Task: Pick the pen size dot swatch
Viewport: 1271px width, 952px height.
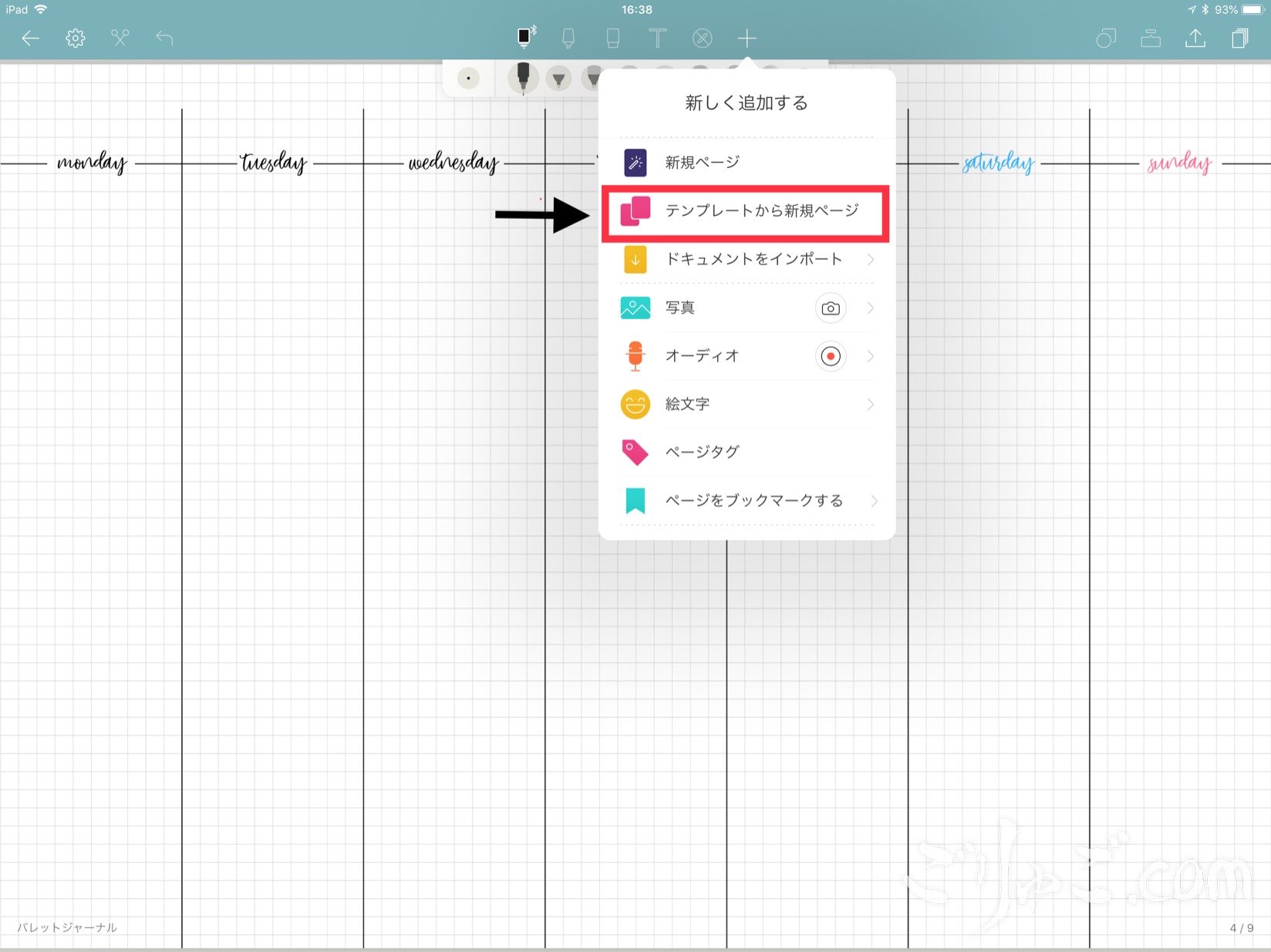Action: tap(468, 79)
